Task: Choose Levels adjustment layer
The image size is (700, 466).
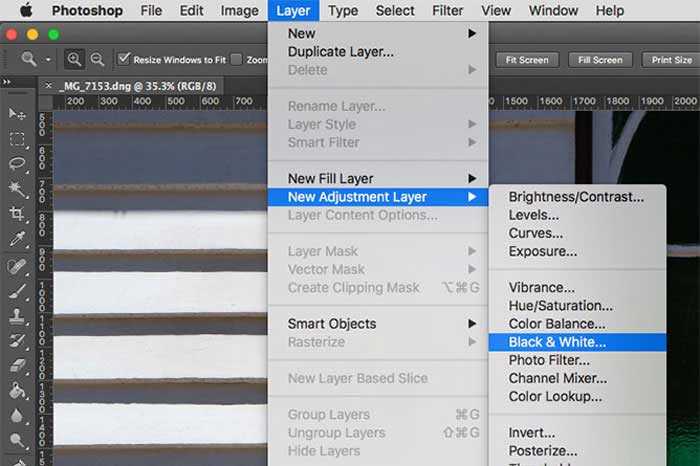Action: coord(577,215)
